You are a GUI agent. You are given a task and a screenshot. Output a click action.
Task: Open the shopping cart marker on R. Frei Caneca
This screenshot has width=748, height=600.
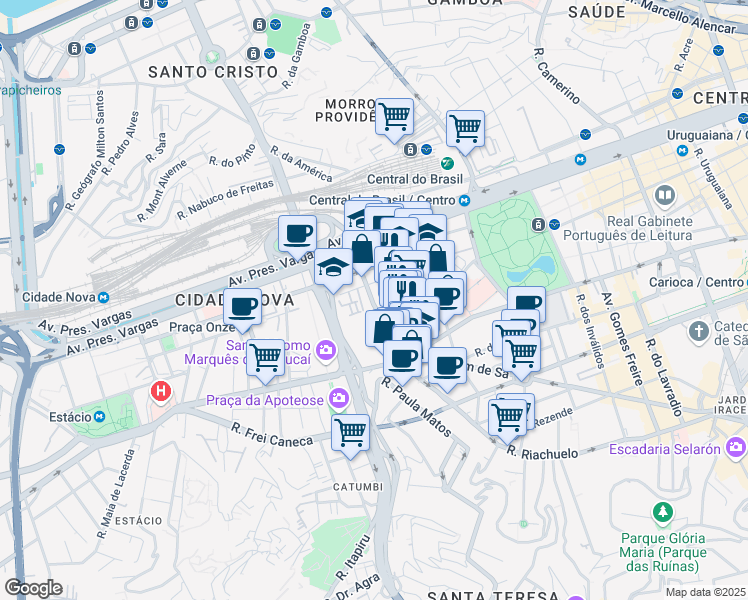[x=351, y=432]
